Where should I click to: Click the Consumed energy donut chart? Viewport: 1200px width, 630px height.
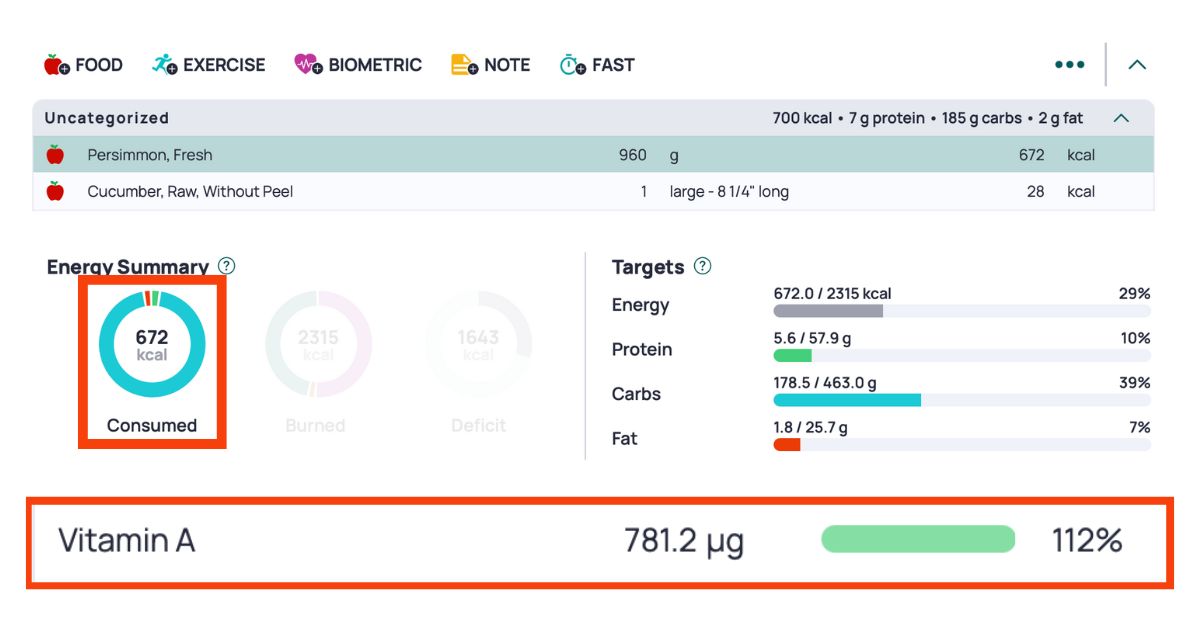(x=152, y=345)
